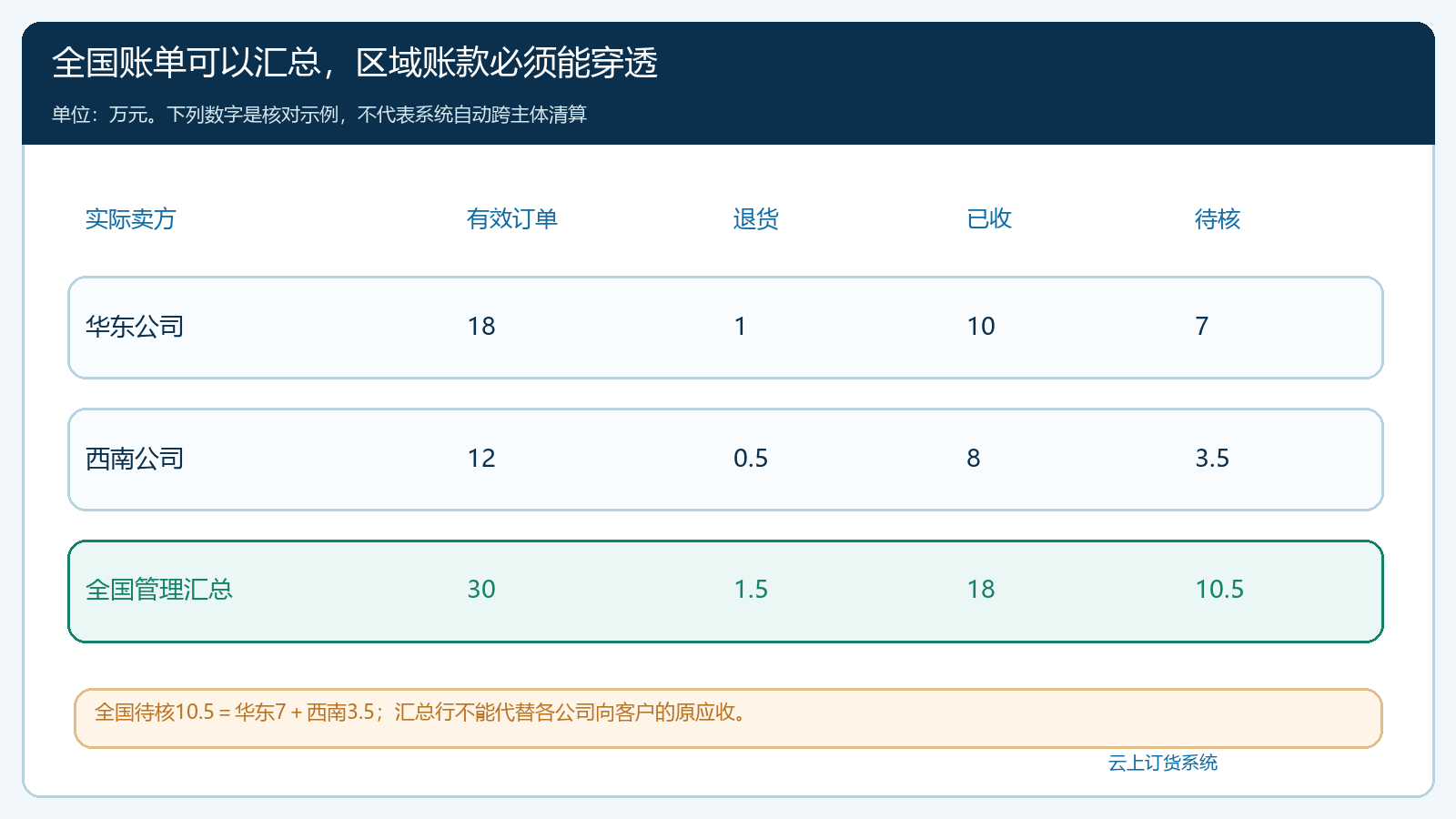Click 西南公司 valid orders value 12
Image resolution: width=1456 pixels, height=819 pixels.
(481, 459)
